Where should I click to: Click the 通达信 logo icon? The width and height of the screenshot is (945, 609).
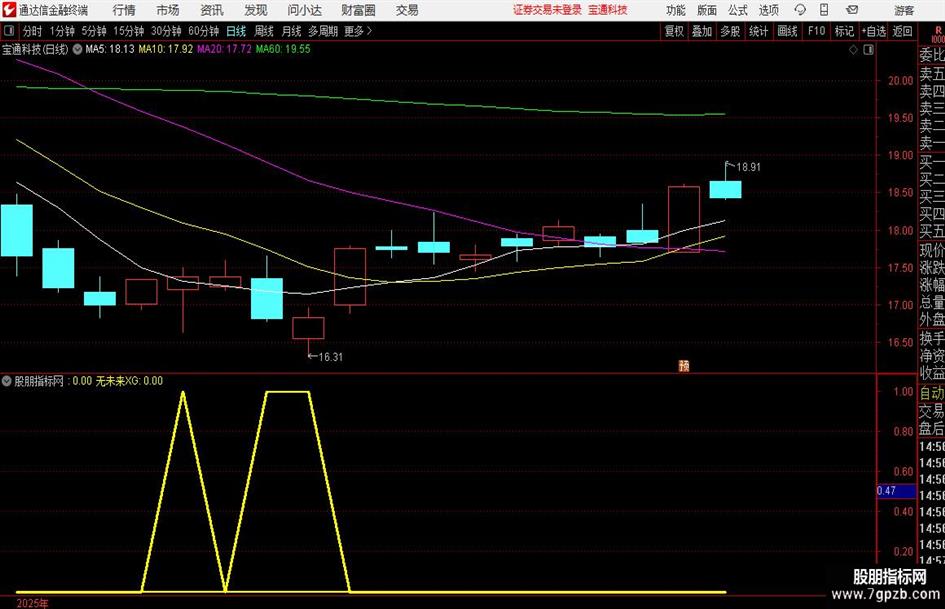[9, 10]
